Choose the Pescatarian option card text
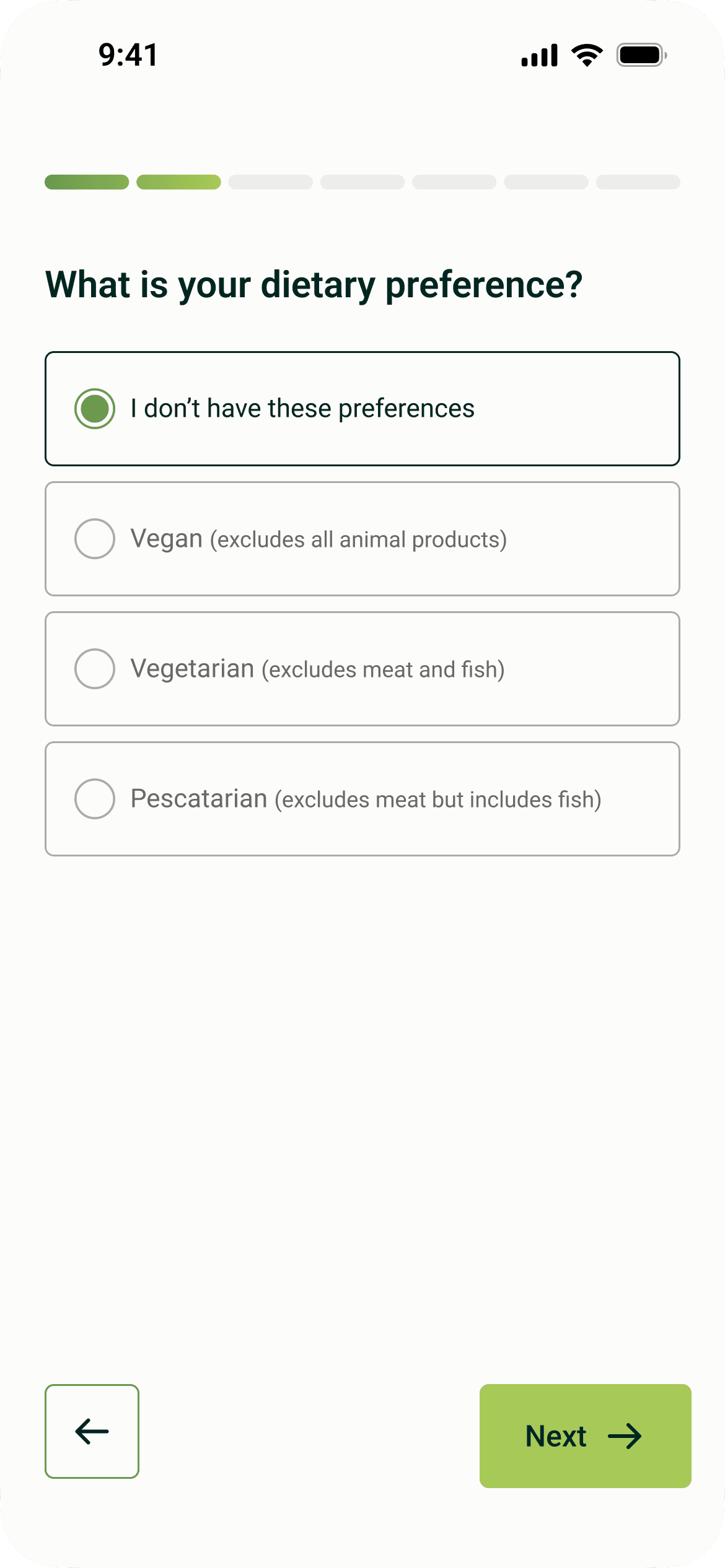 (x=366, y=799)
